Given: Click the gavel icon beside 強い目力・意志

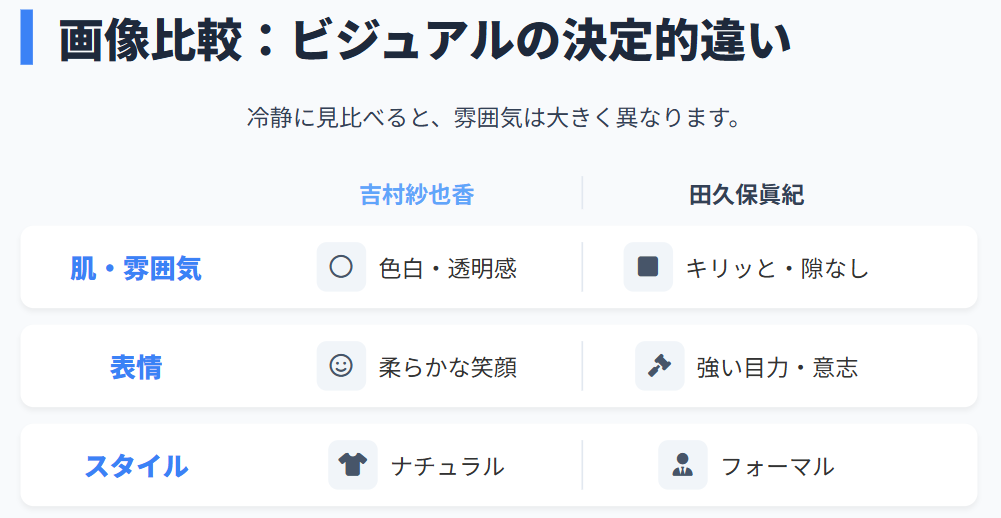Looking at the screenshot, I should pos(659,366).
